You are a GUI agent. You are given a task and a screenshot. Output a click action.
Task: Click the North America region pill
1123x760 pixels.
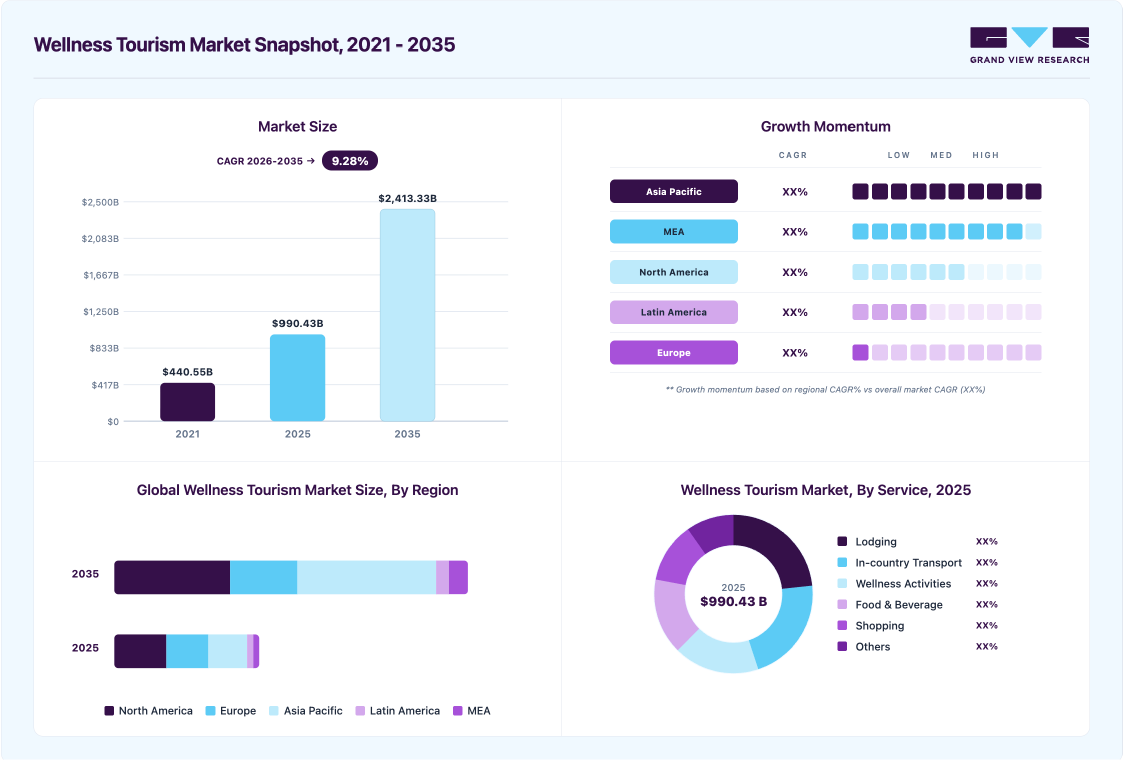pos(674,272)
